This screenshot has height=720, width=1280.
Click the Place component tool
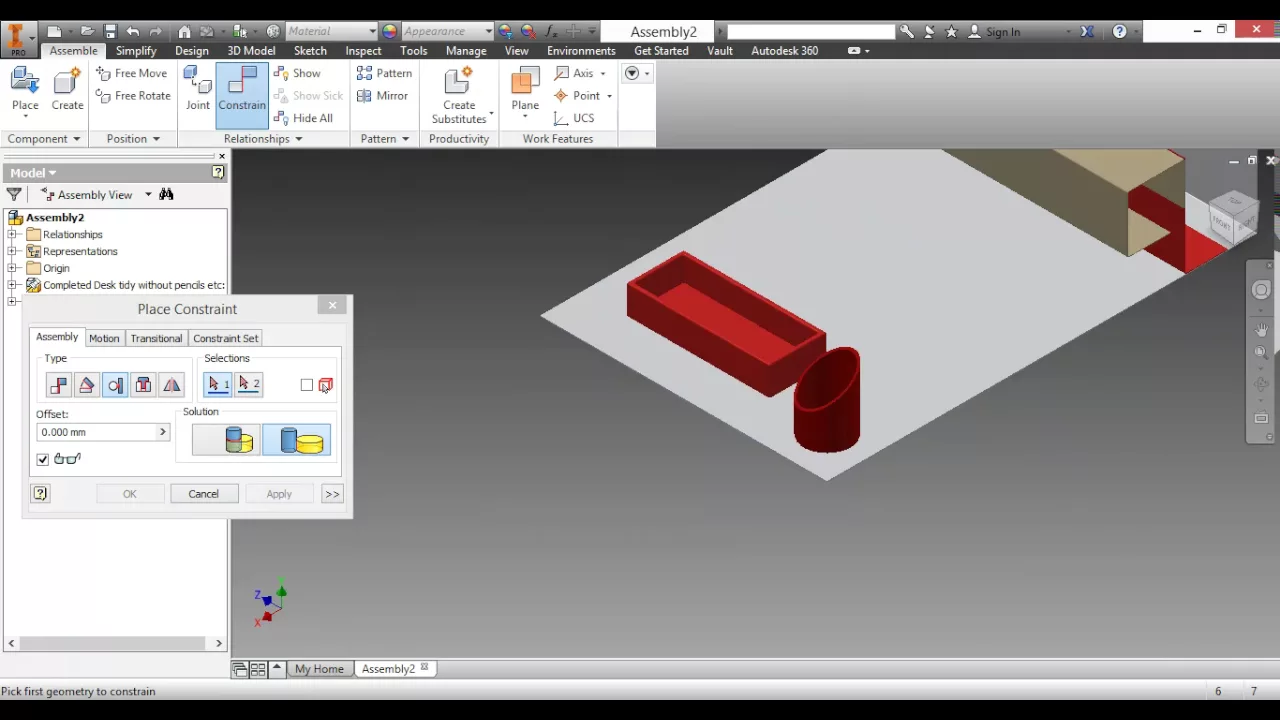tap(25, 90)
